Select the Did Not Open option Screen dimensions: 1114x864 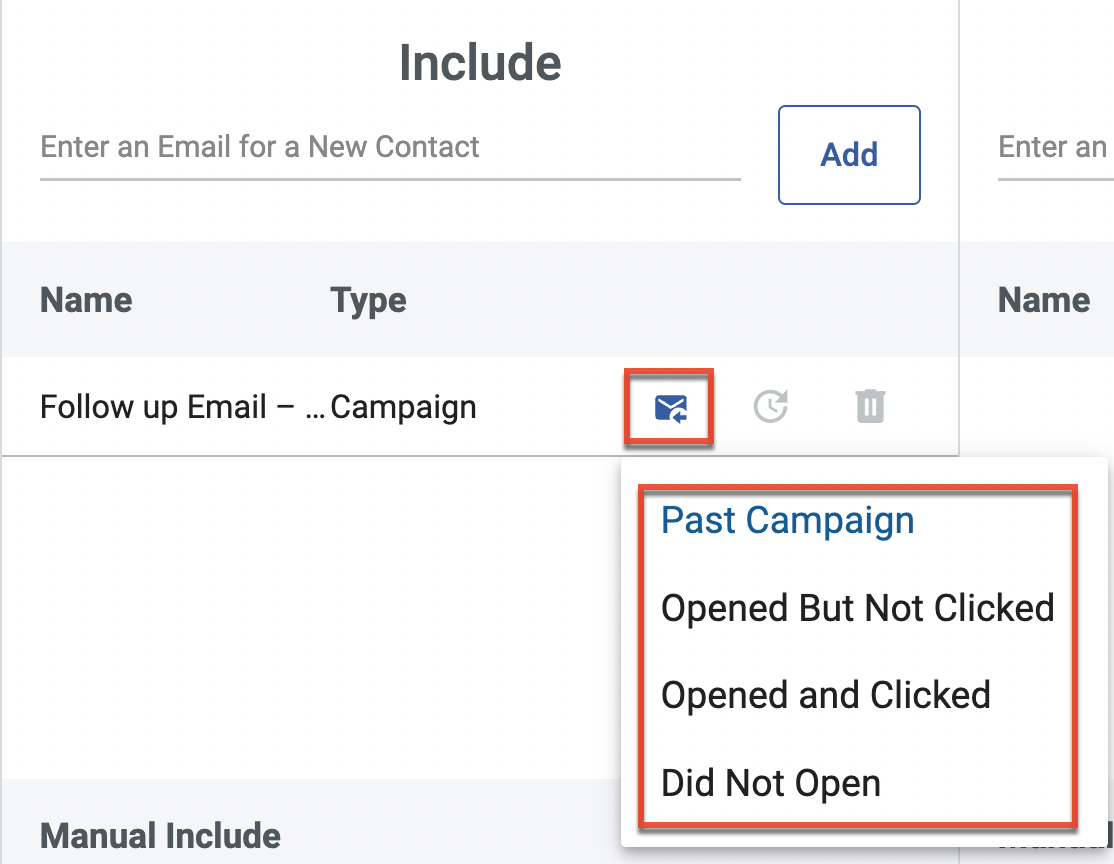770,783
